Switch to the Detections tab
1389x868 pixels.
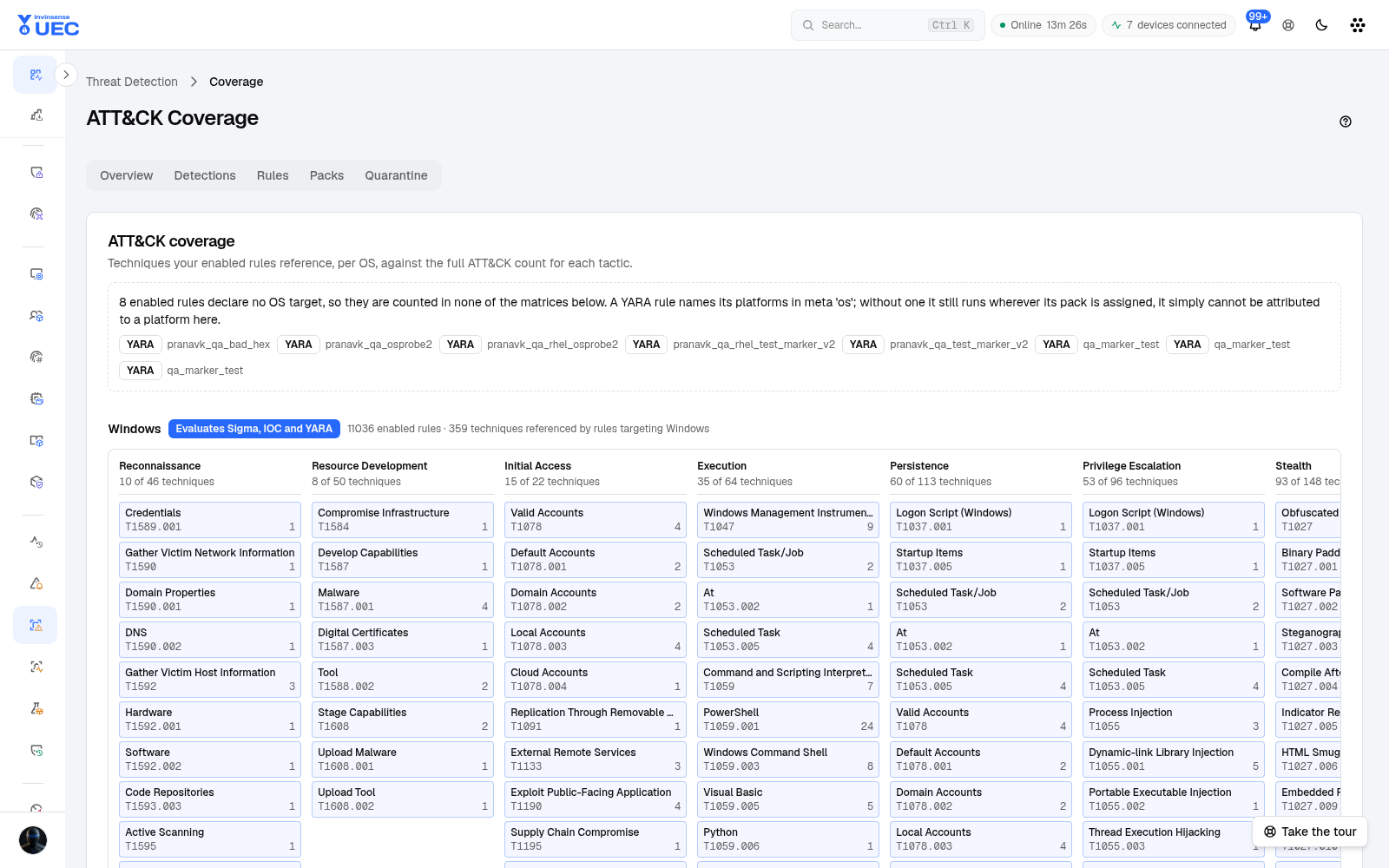coord(205,175)
